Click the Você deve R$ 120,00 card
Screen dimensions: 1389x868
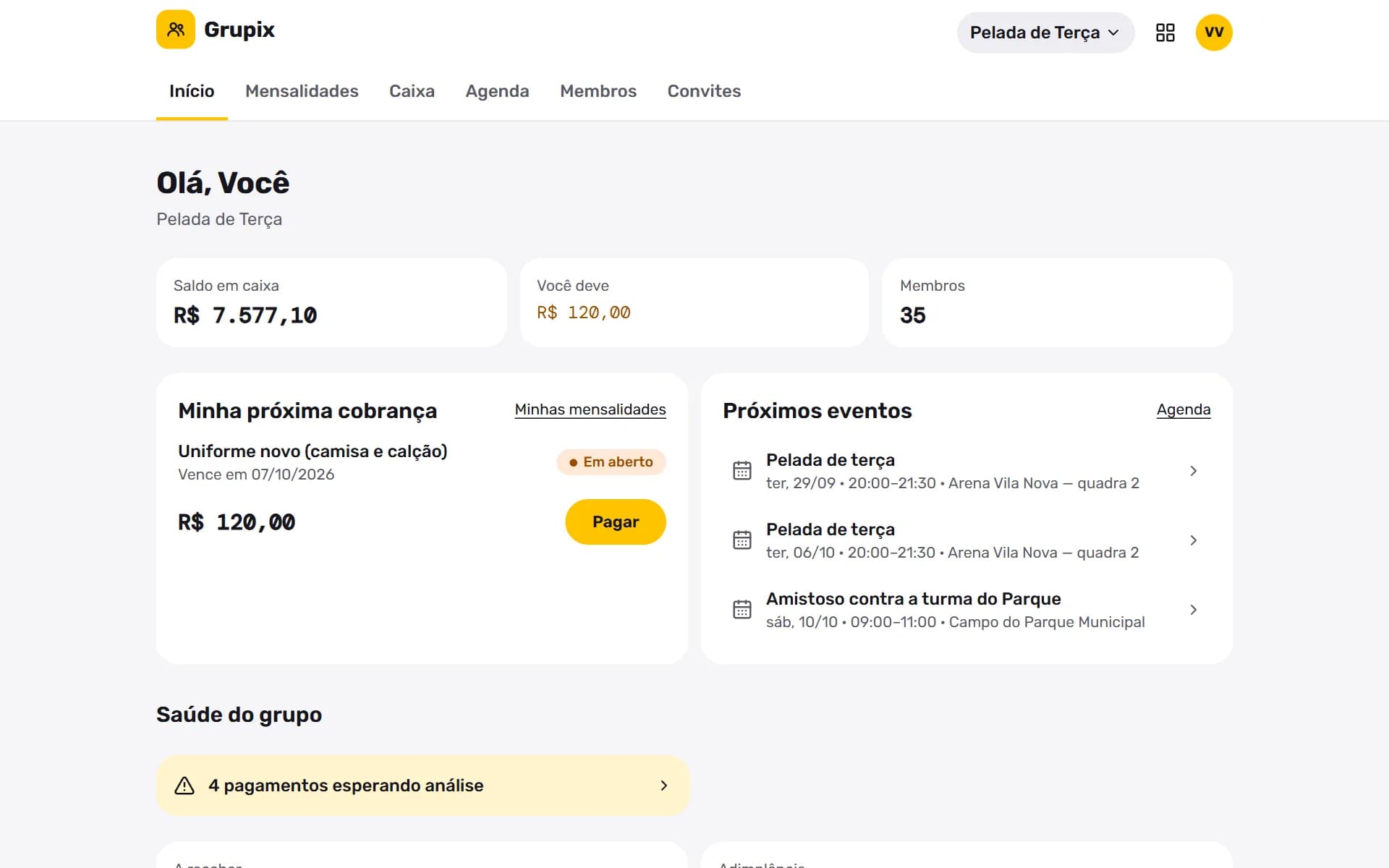click(694, 302)
